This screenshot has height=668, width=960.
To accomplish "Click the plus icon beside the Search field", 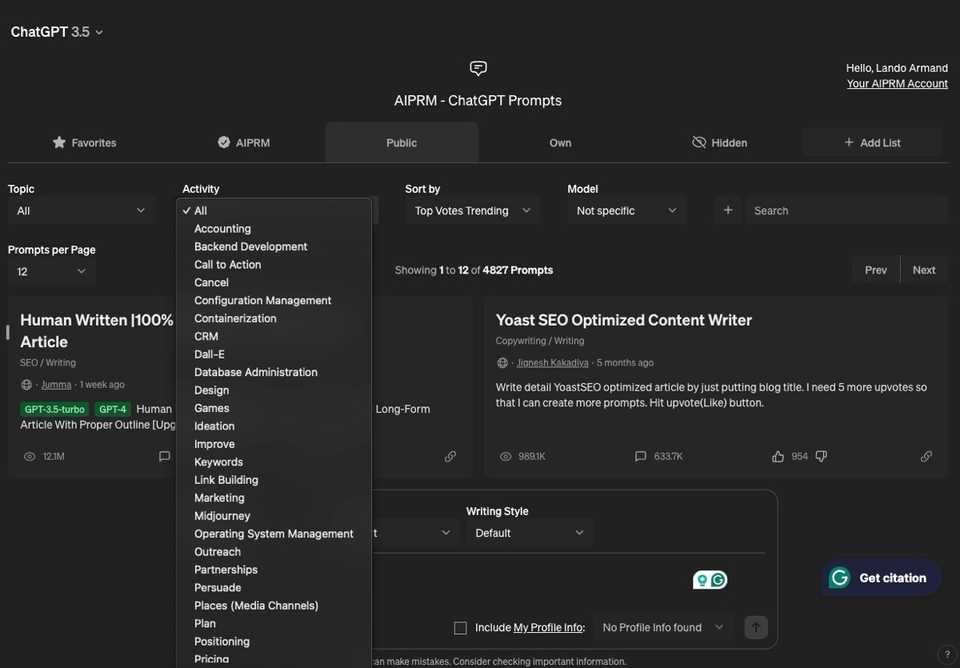I will point(727,211).
